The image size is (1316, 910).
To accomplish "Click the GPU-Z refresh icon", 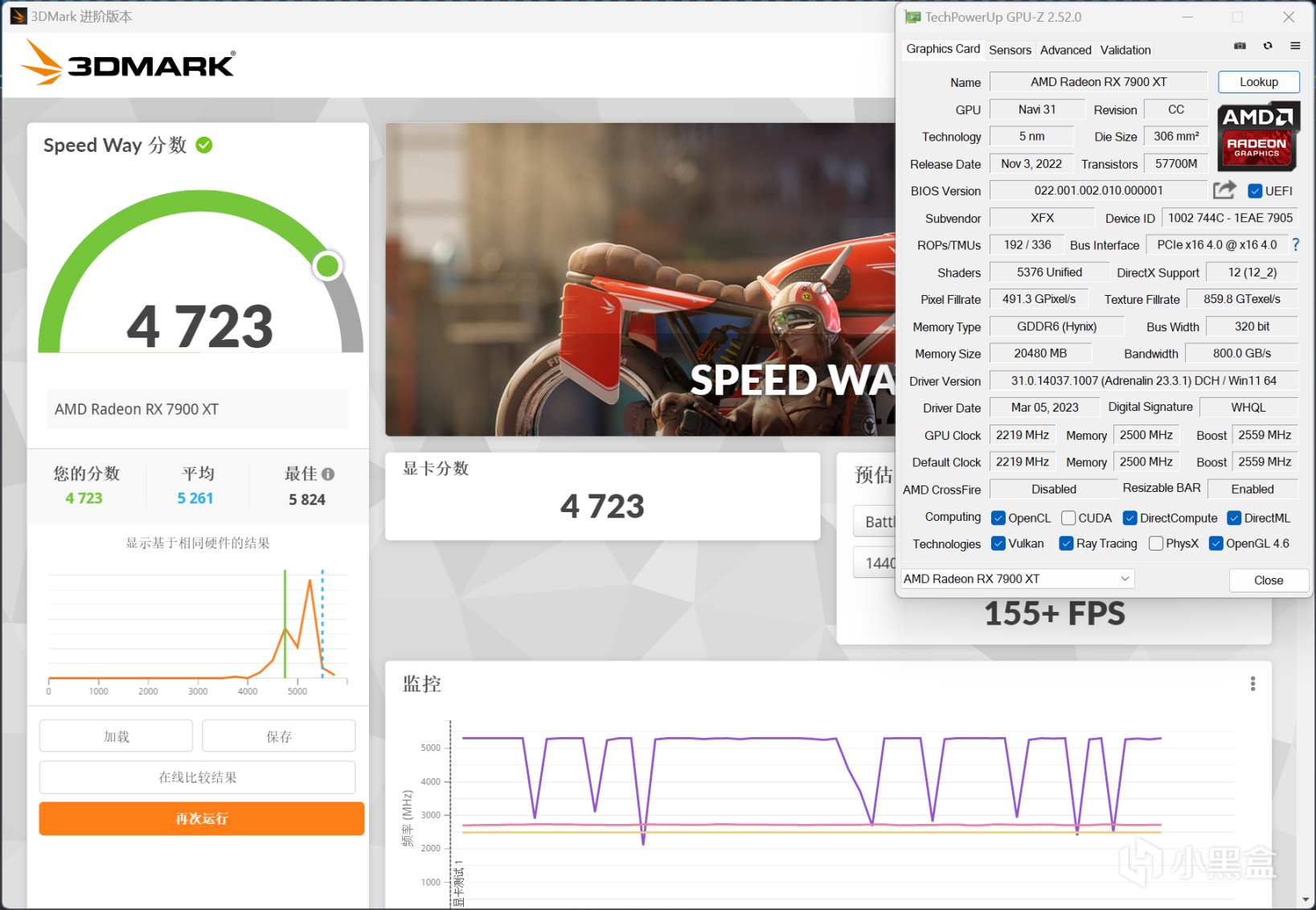I will (1268, 46).
